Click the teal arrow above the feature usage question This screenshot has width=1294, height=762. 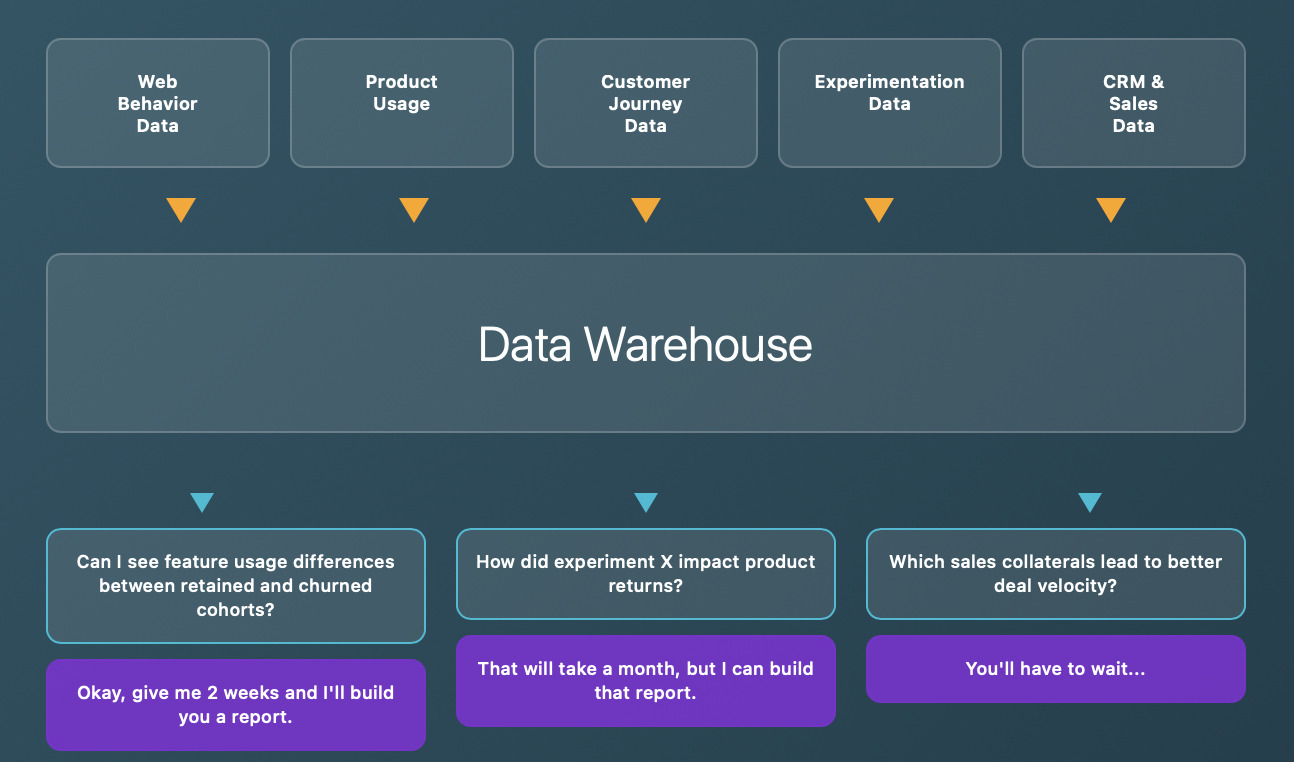(x=202, y=503)
